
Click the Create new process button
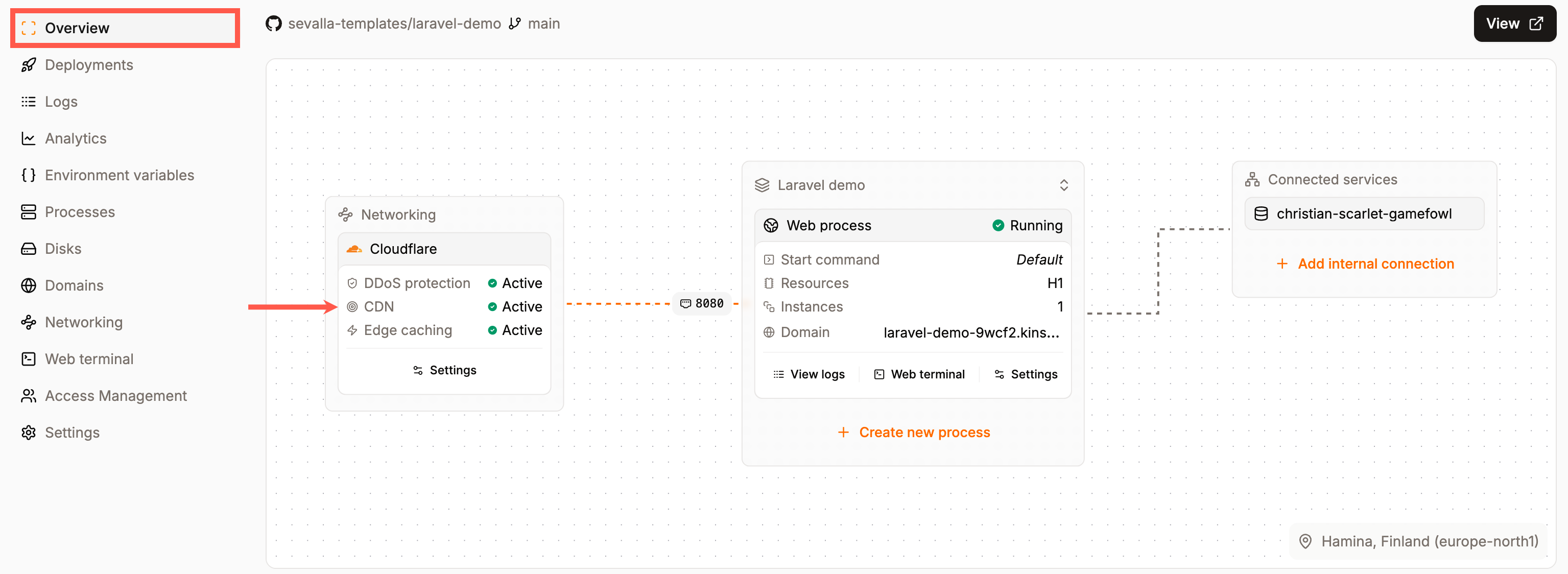tap(912, 432)
